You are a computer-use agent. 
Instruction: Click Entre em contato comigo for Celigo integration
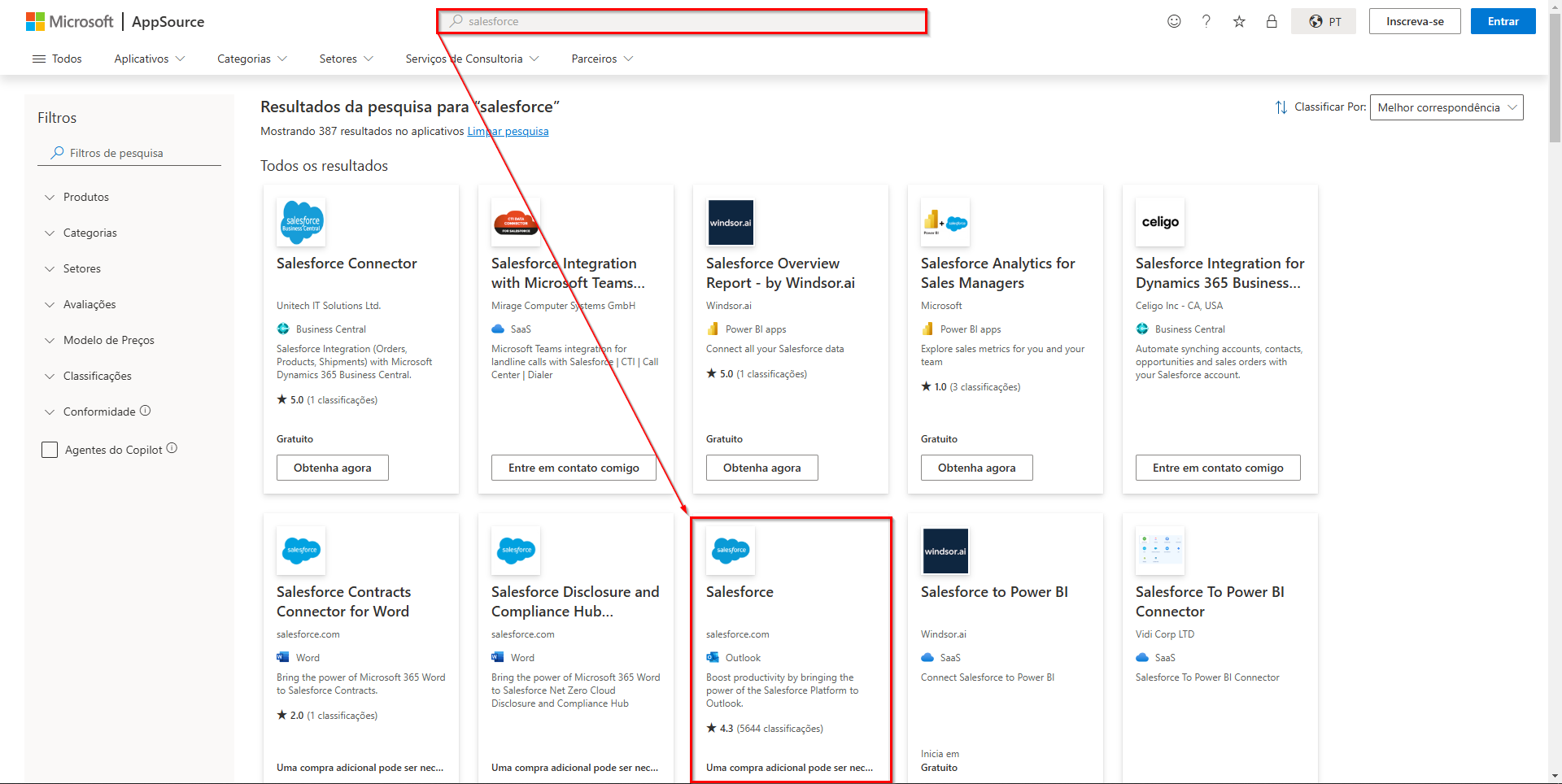[1218, 468]
